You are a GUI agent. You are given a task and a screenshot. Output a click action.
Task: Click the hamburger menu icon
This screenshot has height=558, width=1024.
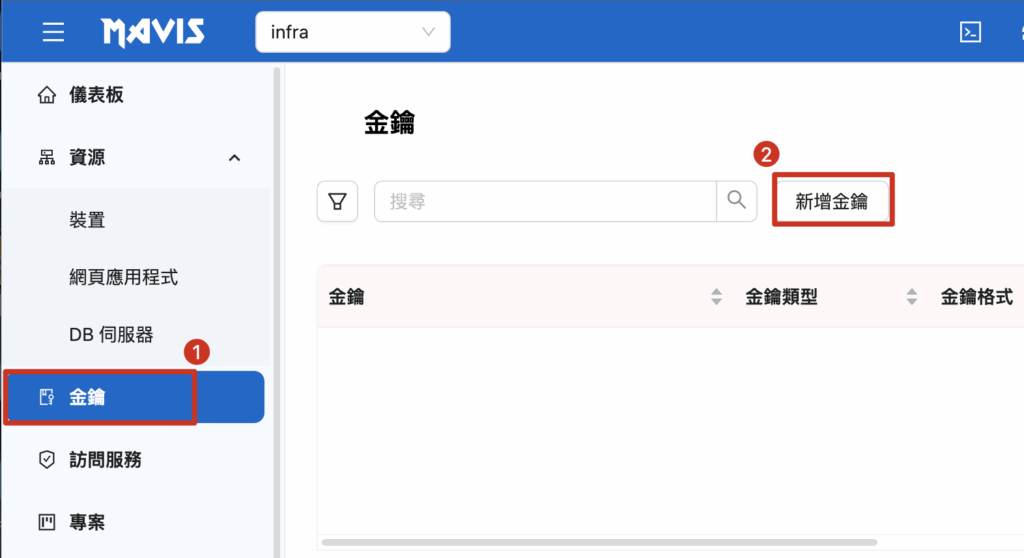[53, 32]
